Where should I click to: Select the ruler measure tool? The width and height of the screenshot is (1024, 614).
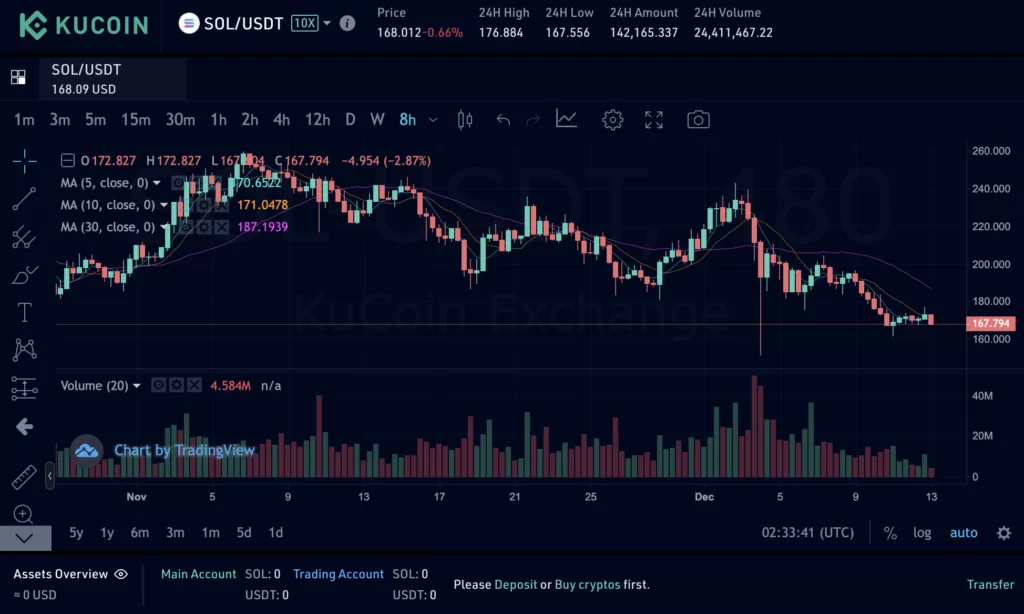coord(24,477)
